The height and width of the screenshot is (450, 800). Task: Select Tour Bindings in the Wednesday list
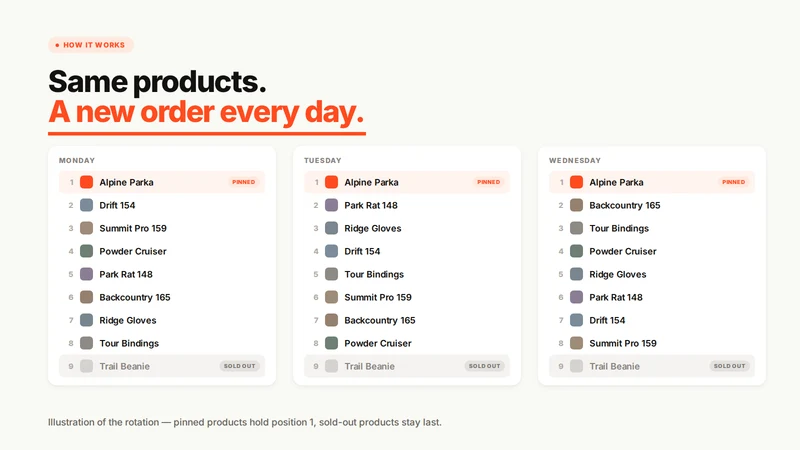click(652, 228)
